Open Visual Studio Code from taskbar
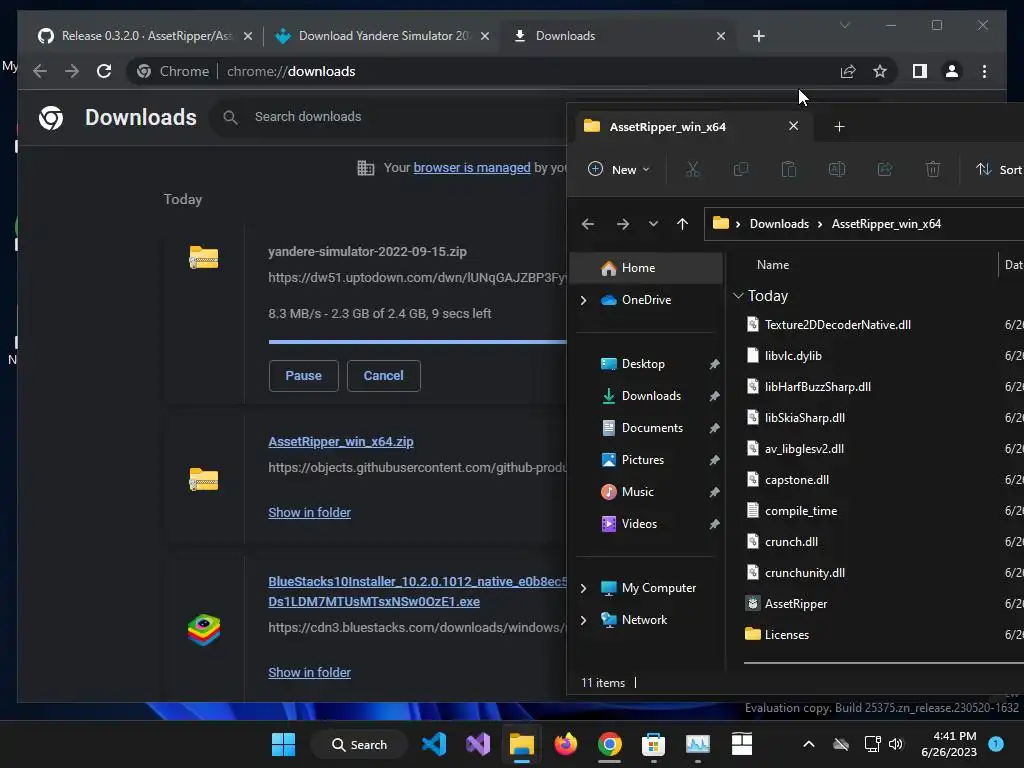 pos(434,744)
